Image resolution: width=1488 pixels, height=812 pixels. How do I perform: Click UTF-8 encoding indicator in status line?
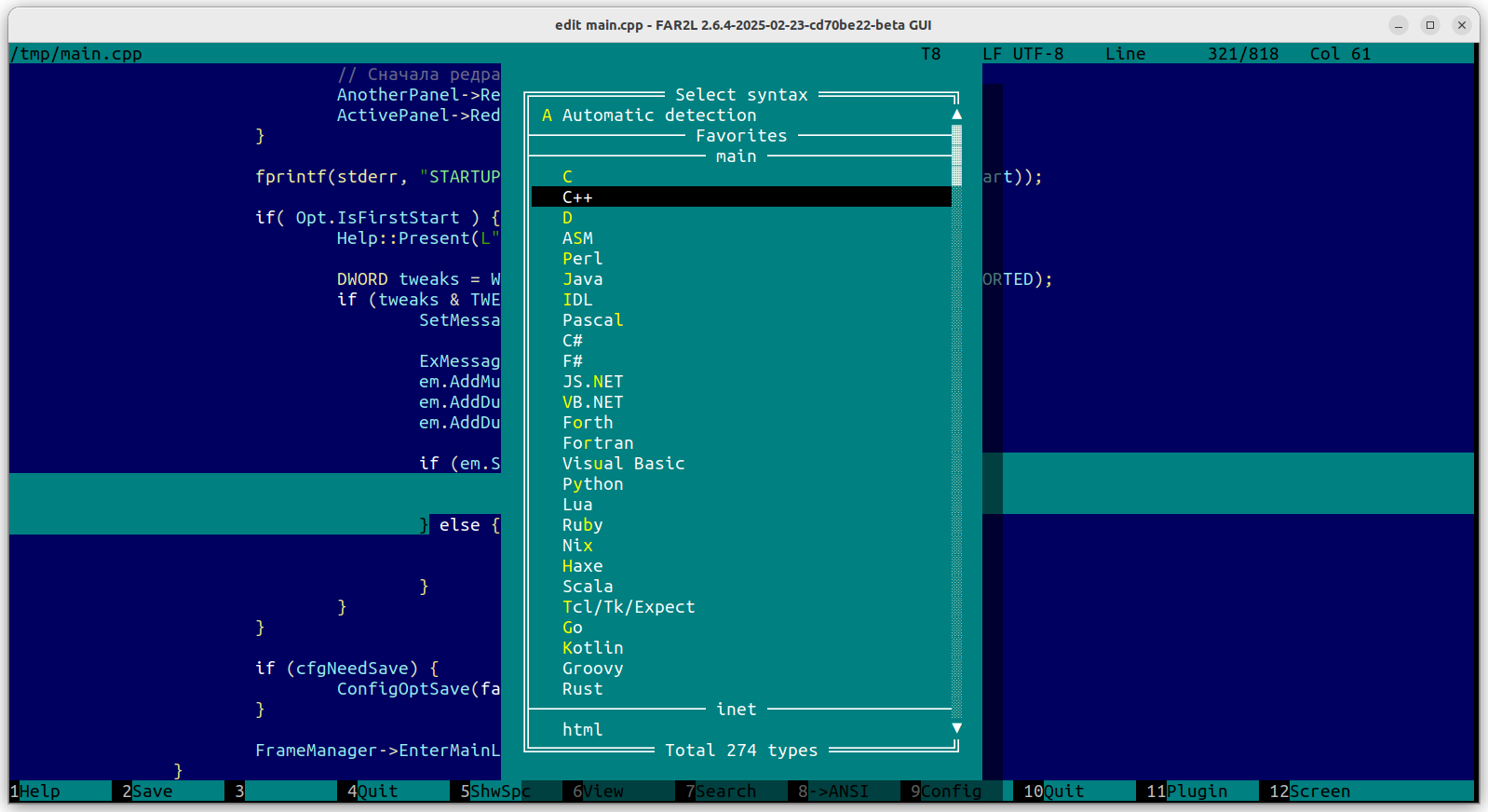tap(1037, 54)
